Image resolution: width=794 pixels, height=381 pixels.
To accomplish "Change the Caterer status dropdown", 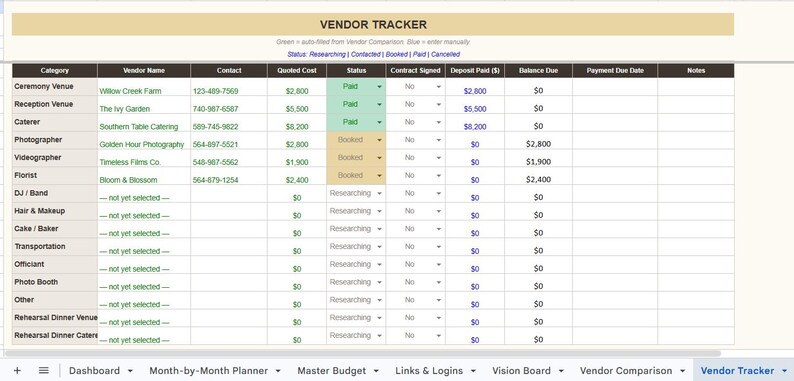I will click(x=379, y=122).
